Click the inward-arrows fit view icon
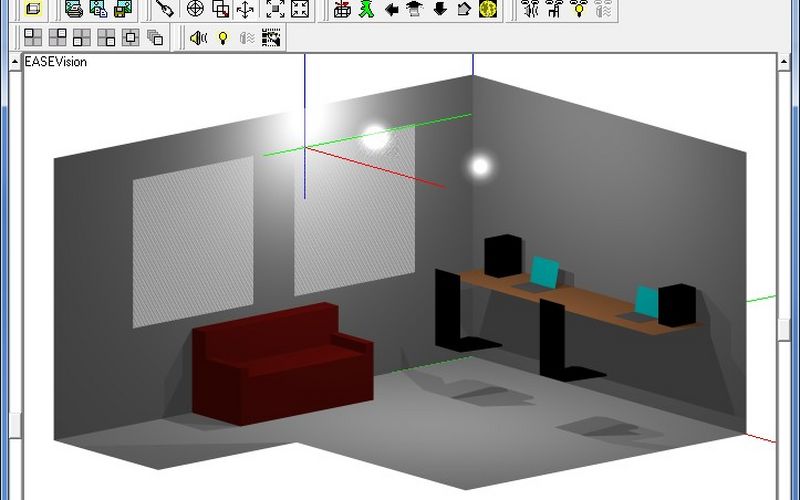Screen dimensions: 800x500 pos(300,9)
